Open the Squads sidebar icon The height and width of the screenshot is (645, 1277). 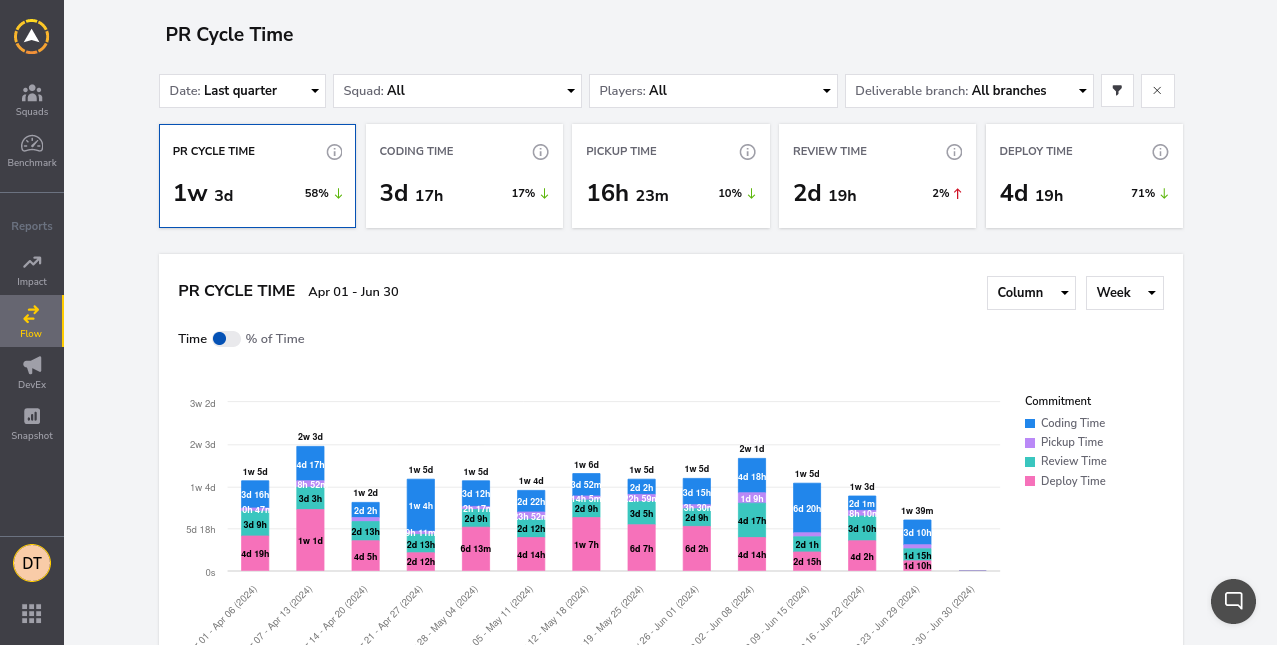[32, 94]
